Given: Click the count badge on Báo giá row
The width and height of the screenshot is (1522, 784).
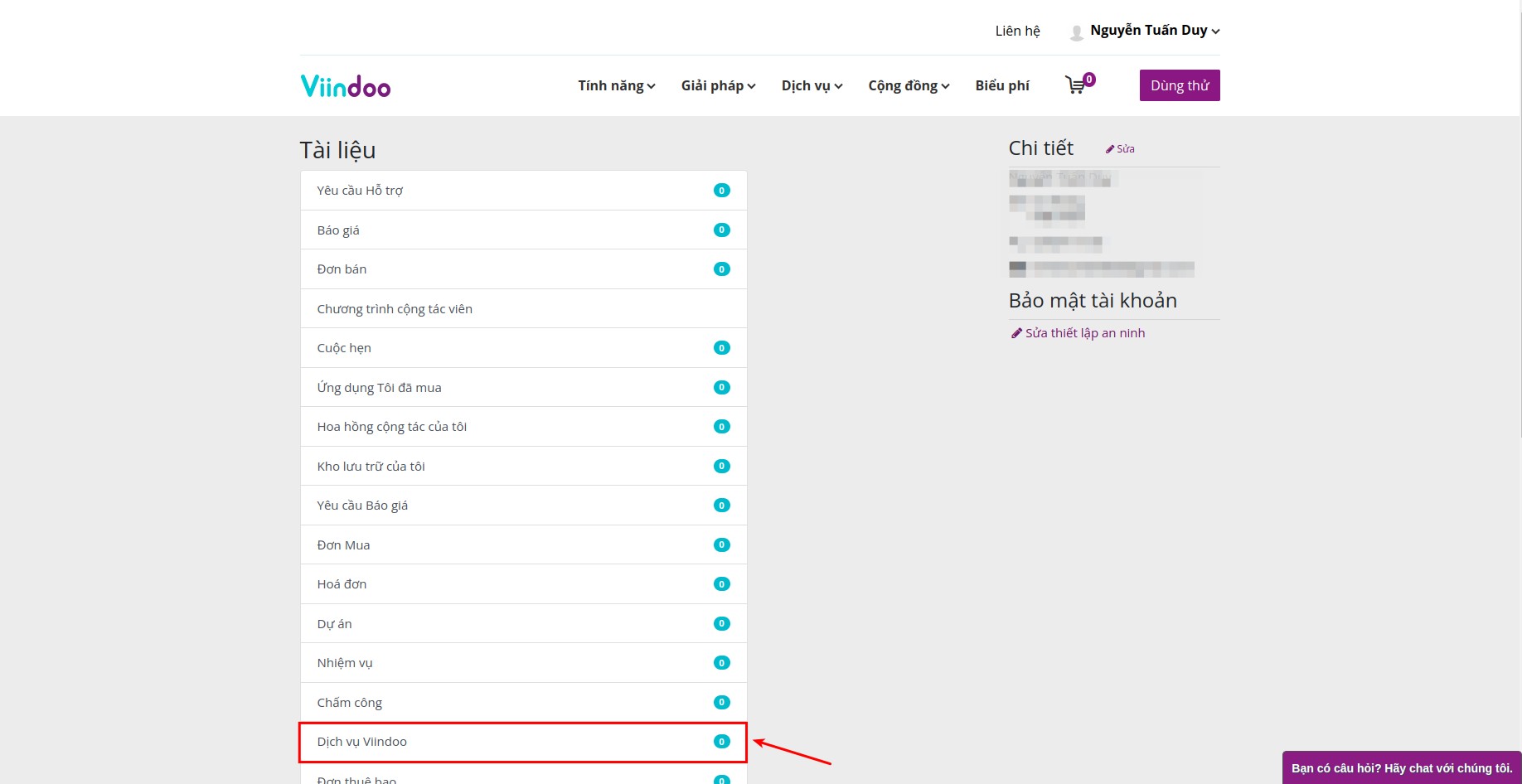Looking at the screenshot, I should (721, 230).
